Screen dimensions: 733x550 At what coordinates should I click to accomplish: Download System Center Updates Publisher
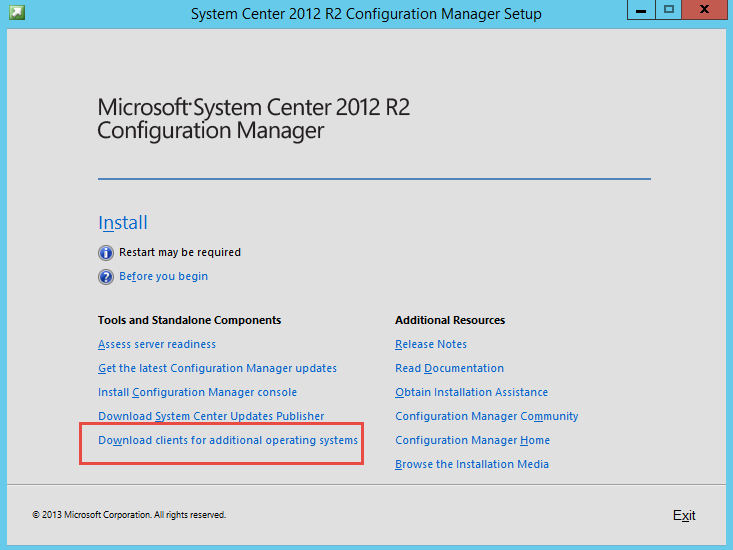point(211,416)
